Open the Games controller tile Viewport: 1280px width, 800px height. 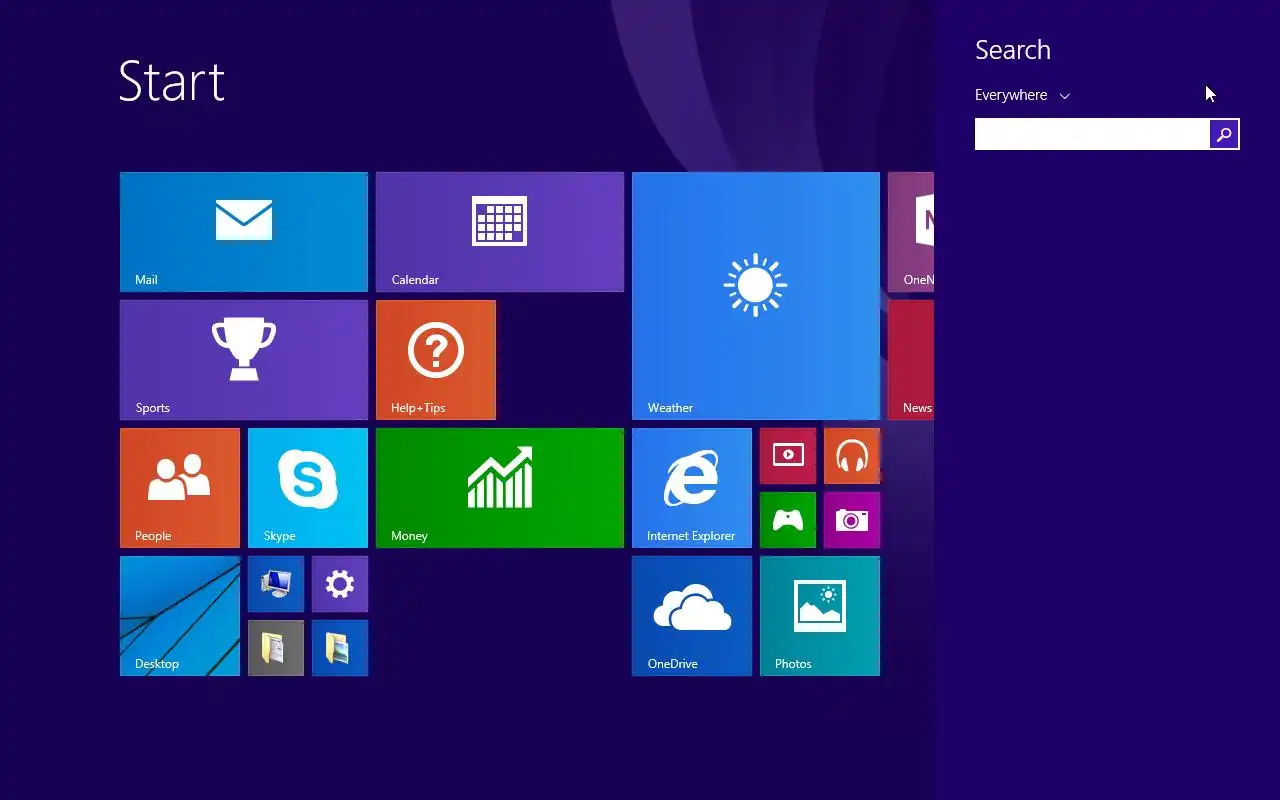[788, 520]
